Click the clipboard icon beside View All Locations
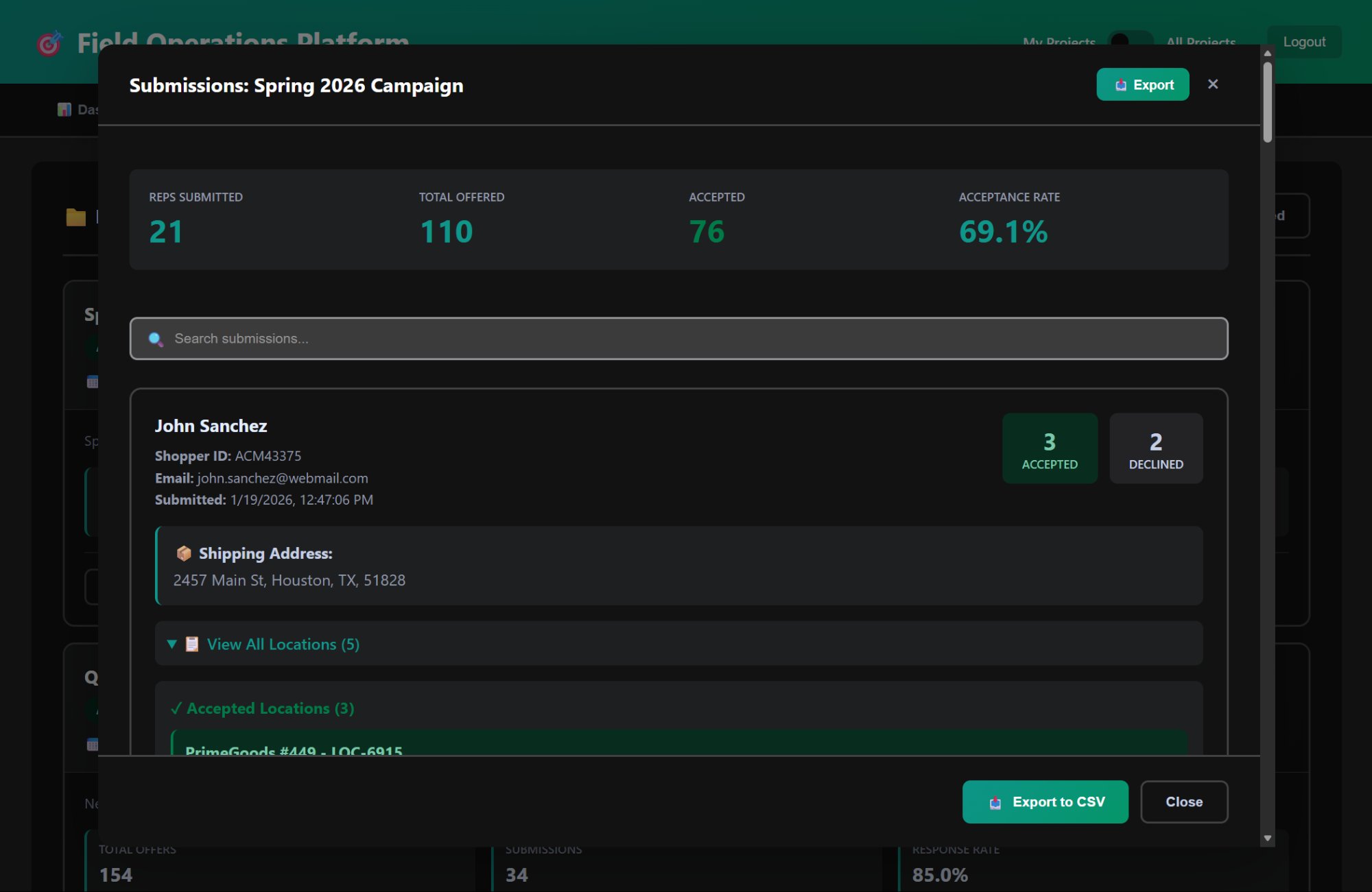Screen dimensions: 1372x892 pyautogui.click(x=192, y=644)
